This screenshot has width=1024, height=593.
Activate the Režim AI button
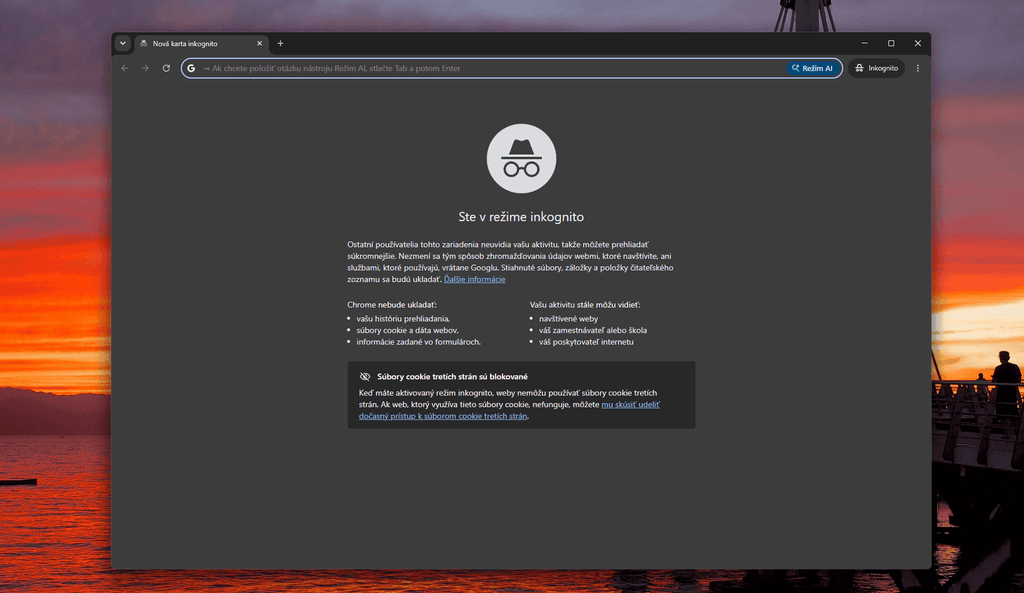click(x=812, y=68)
